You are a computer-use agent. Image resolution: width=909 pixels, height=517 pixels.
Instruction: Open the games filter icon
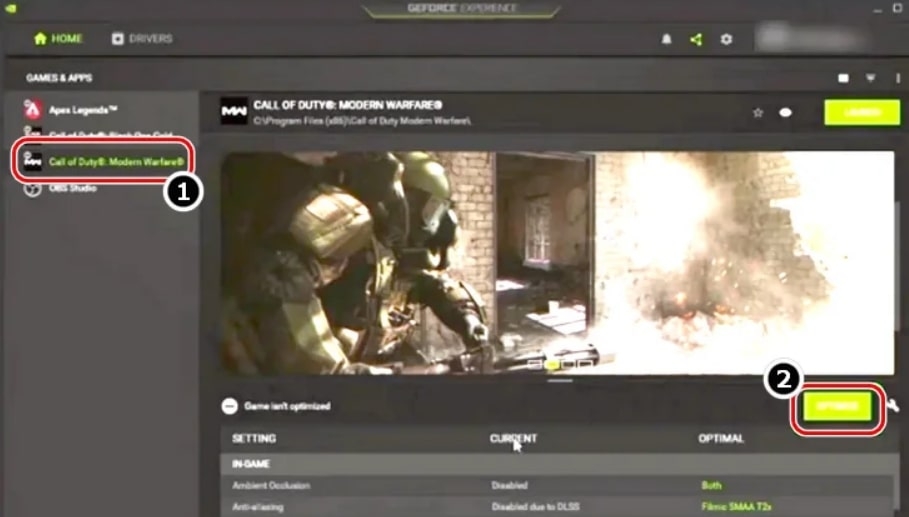[x=870, y=78]
